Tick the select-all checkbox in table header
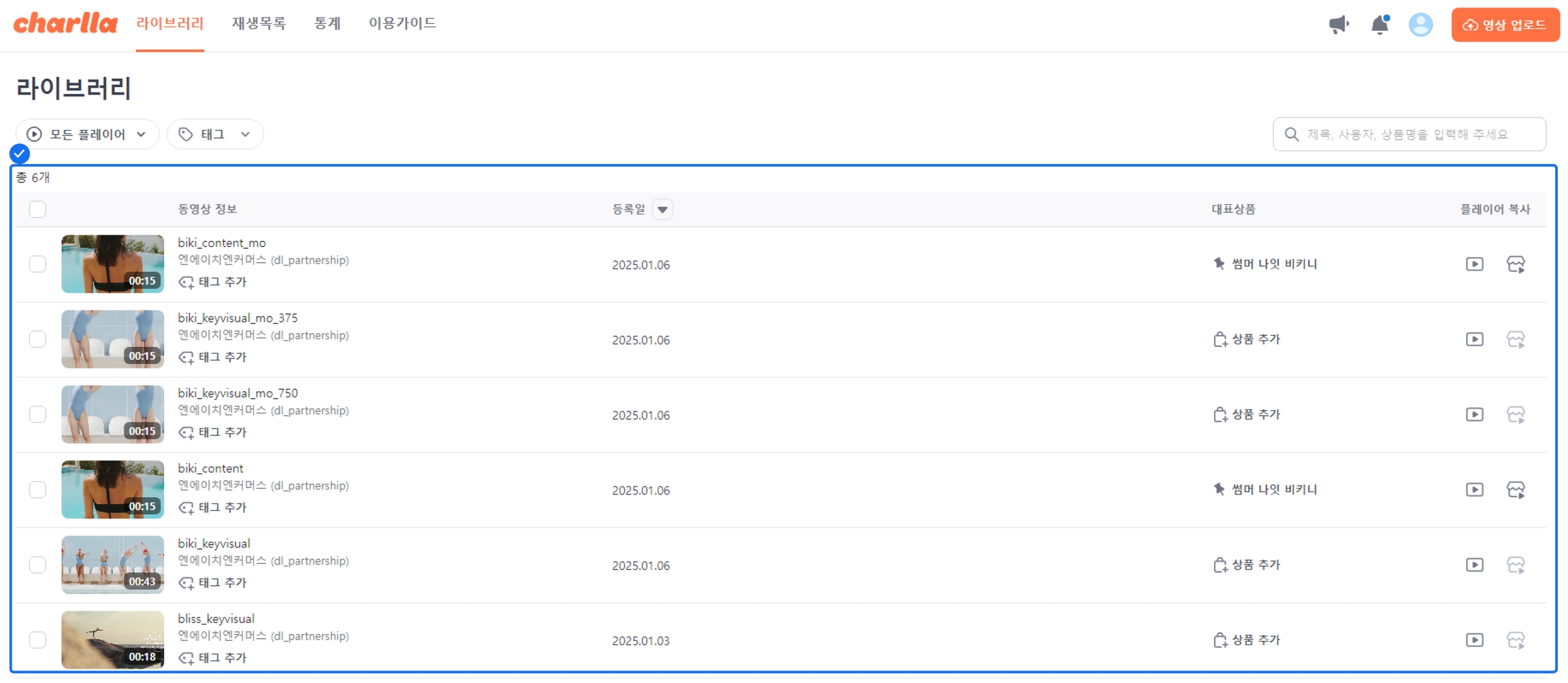Image resolution: width=1568 pixels, height=683 pixels. tap(37, 210)
